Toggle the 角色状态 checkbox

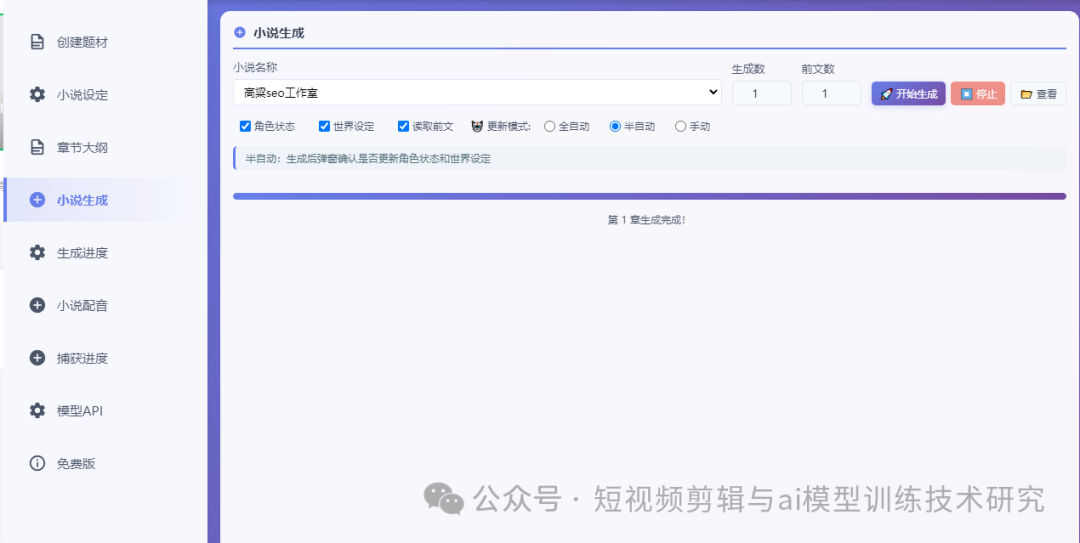245,126
